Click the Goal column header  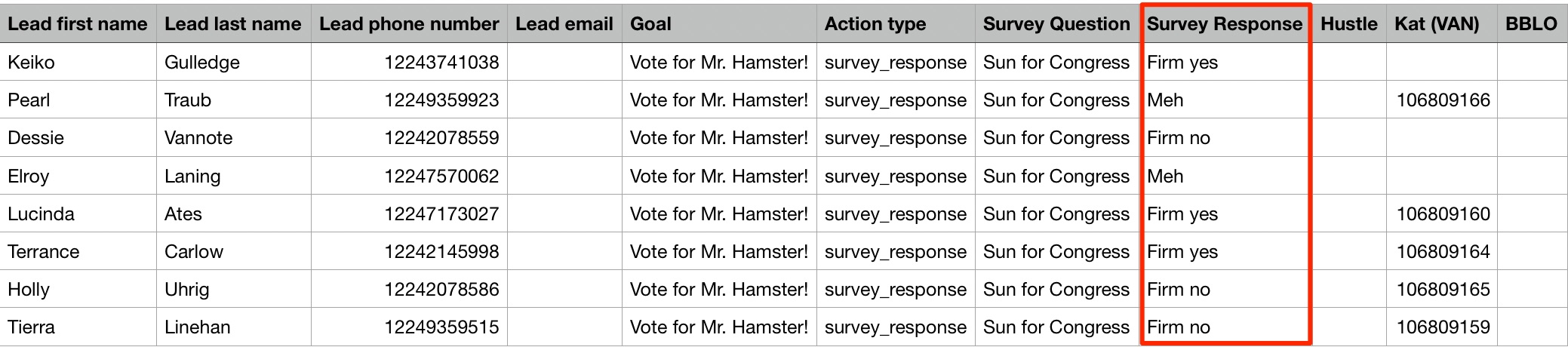coord(719,24)
